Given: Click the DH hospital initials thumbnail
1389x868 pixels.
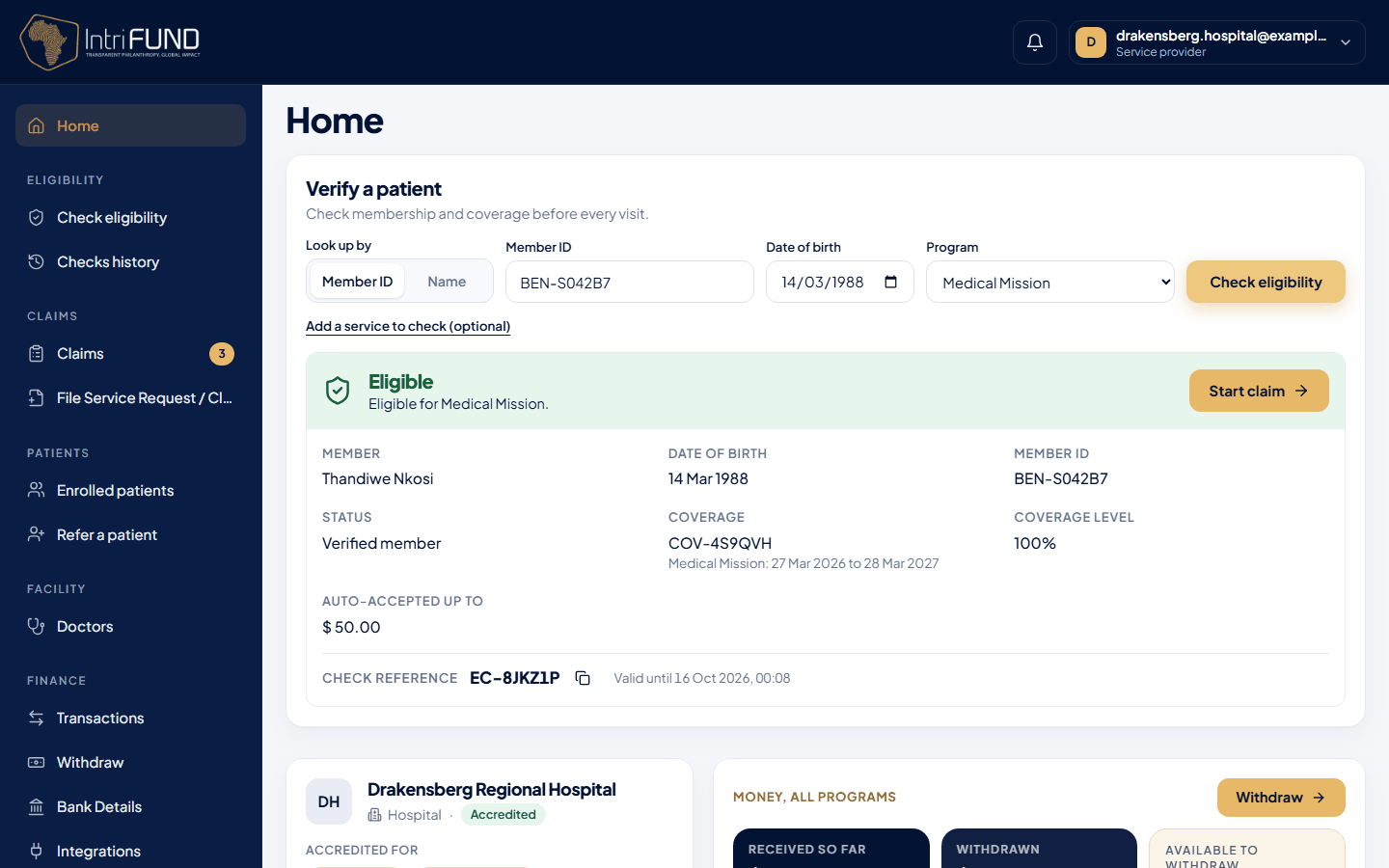Looking at the screenshot, I should 329,801.
